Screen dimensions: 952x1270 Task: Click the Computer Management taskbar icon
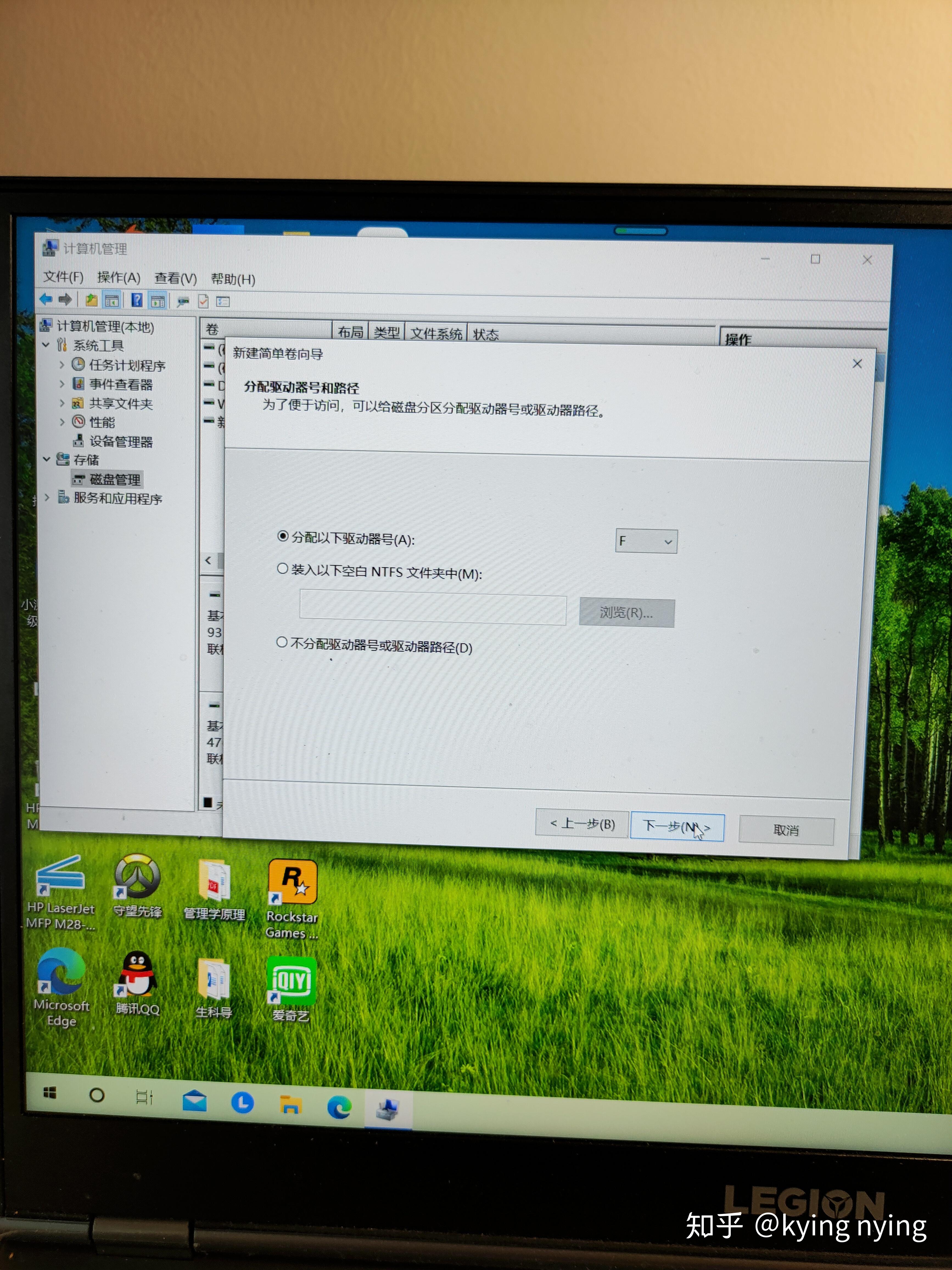tap(388, 1110)
